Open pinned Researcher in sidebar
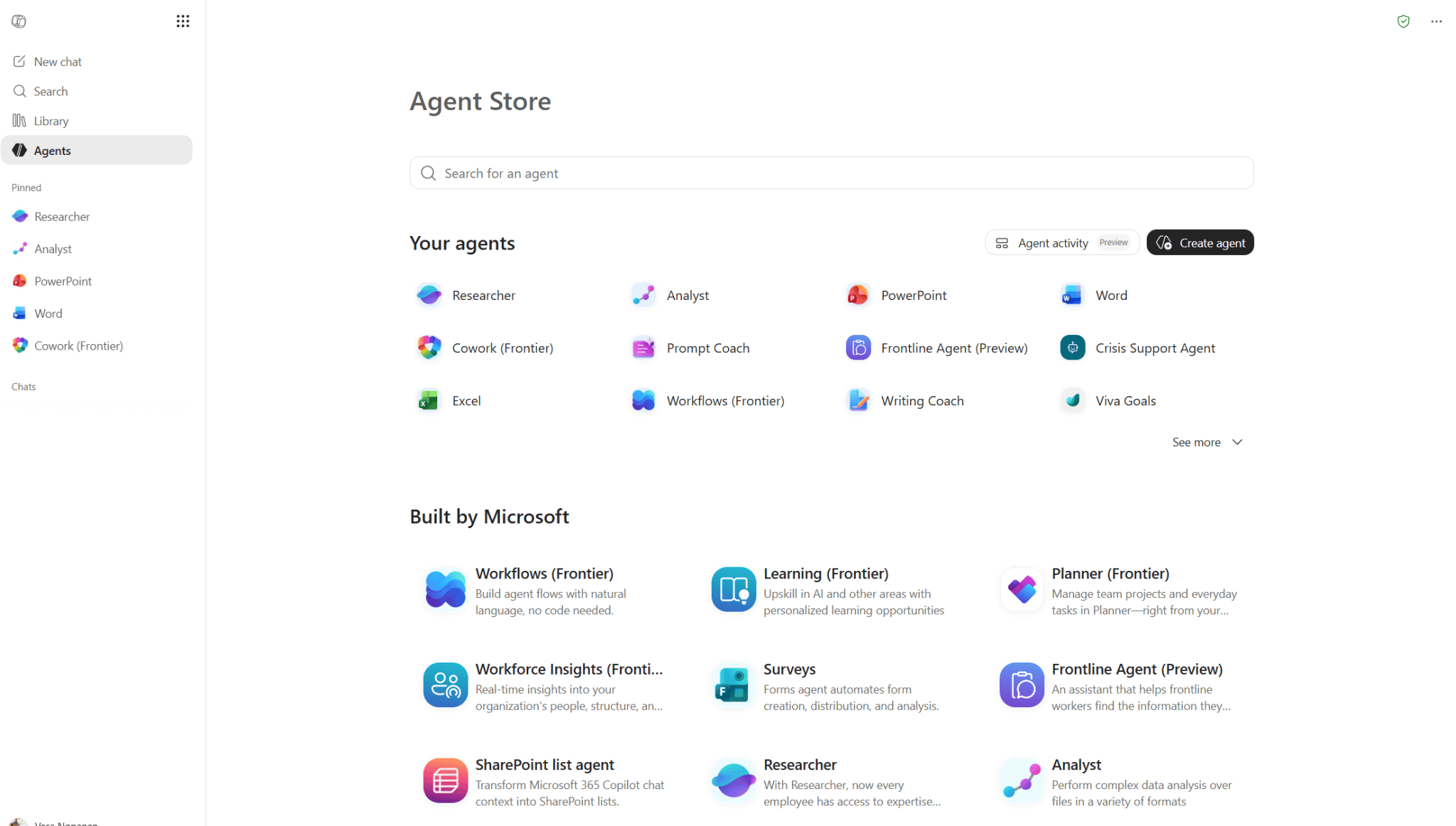 pos(97,217)
